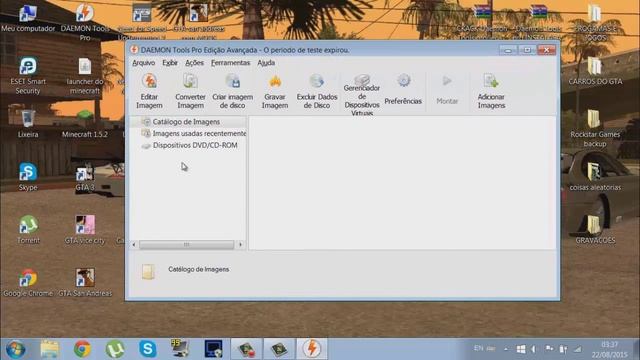The height and width of the screenshot is (360, 640).
Task: Click the Montar play button
Action: tap(447, 89)
